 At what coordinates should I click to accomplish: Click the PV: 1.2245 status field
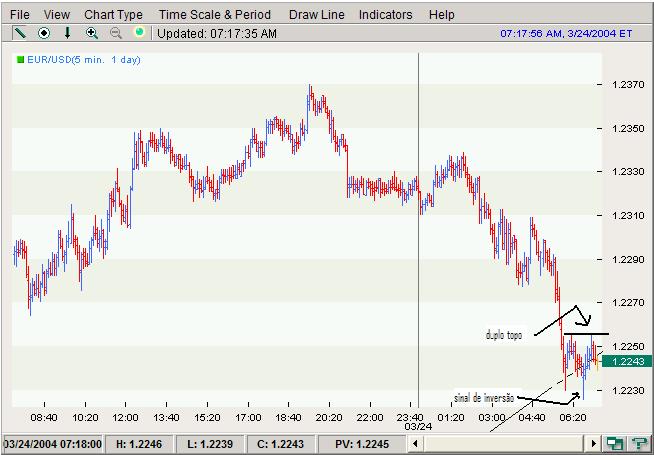pos(362,444)
